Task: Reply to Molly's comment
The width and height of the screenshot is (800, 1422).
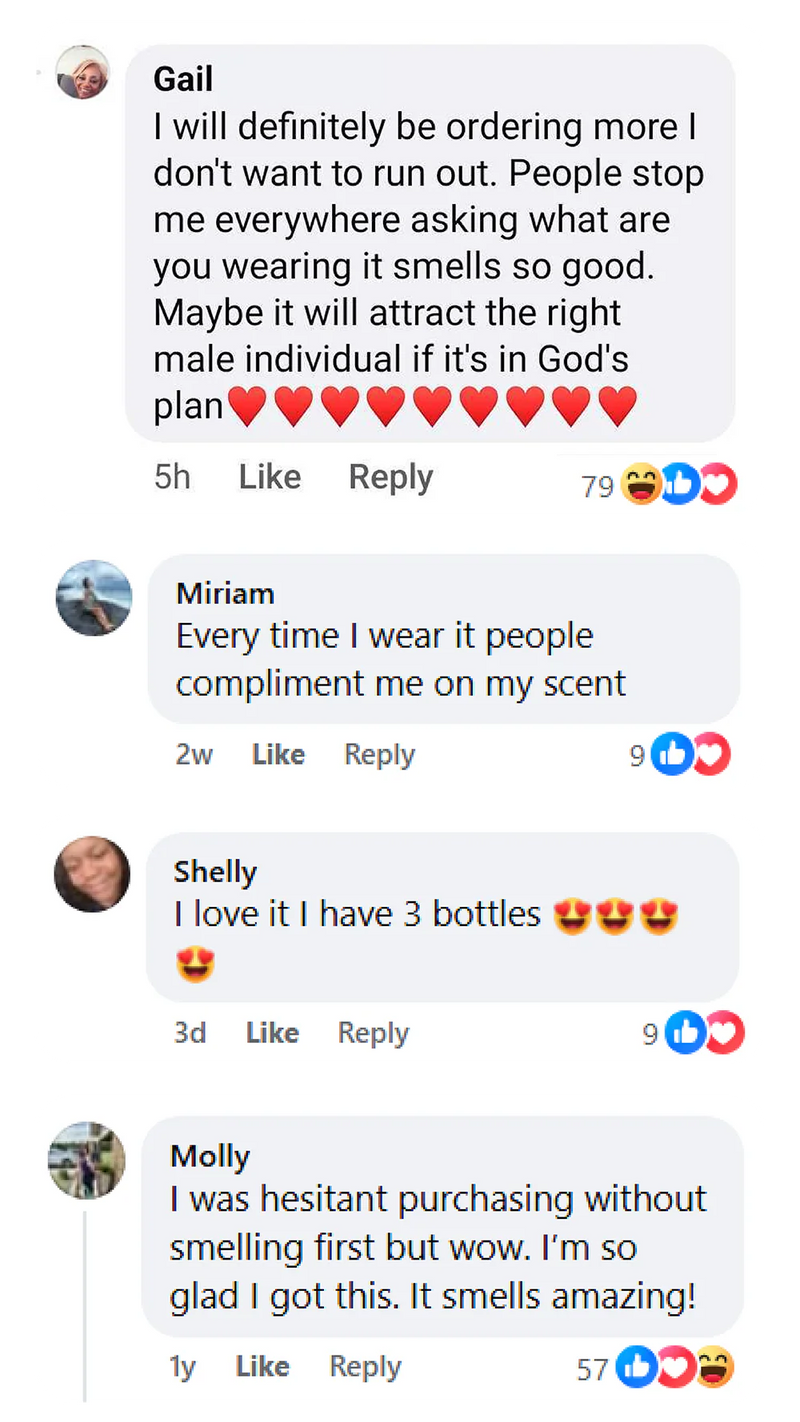Action: pos(365,1366)
